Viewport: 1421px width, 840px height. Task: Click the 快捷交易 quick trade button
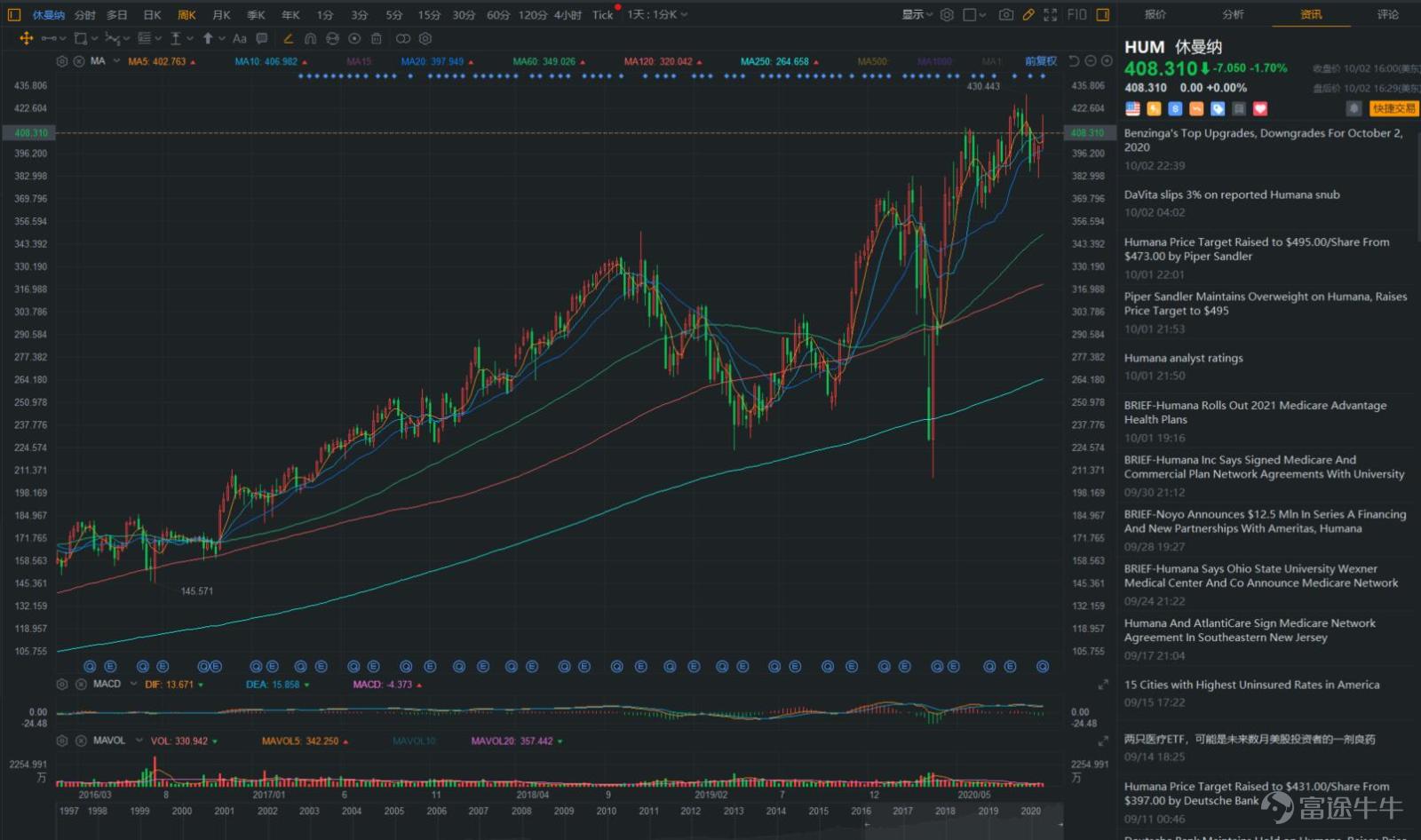(x=1393, y=108)
